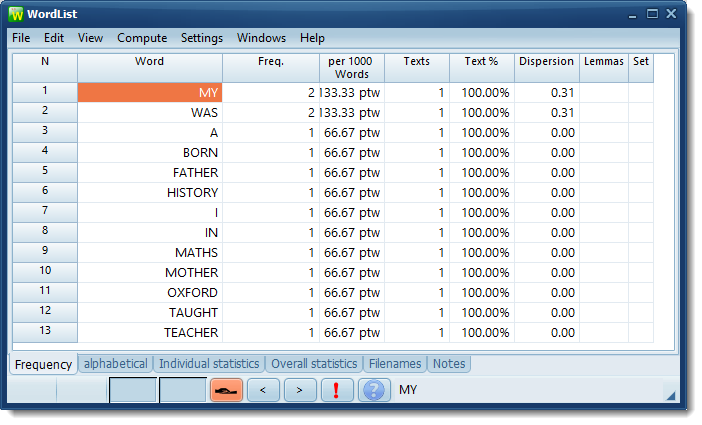Click the Text % column header
This screenshot has height=425, width=702.
(x=482, y=68)
